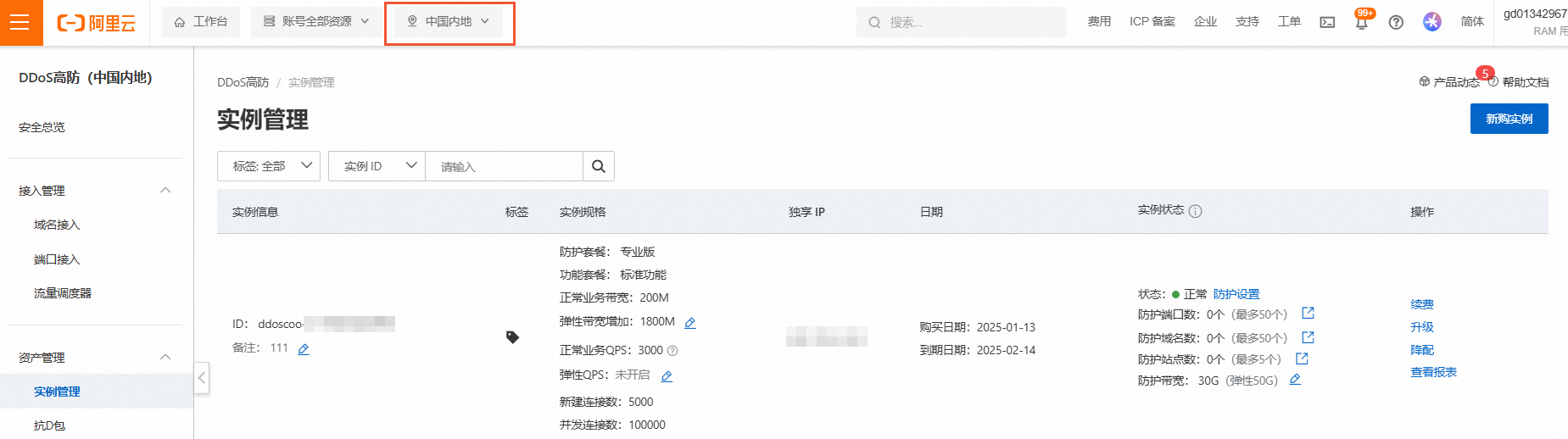This screenshot has width=1568, height=439.
Task: Edit 弹性带宽增加 1800M pencil icon
Action: 690,322
